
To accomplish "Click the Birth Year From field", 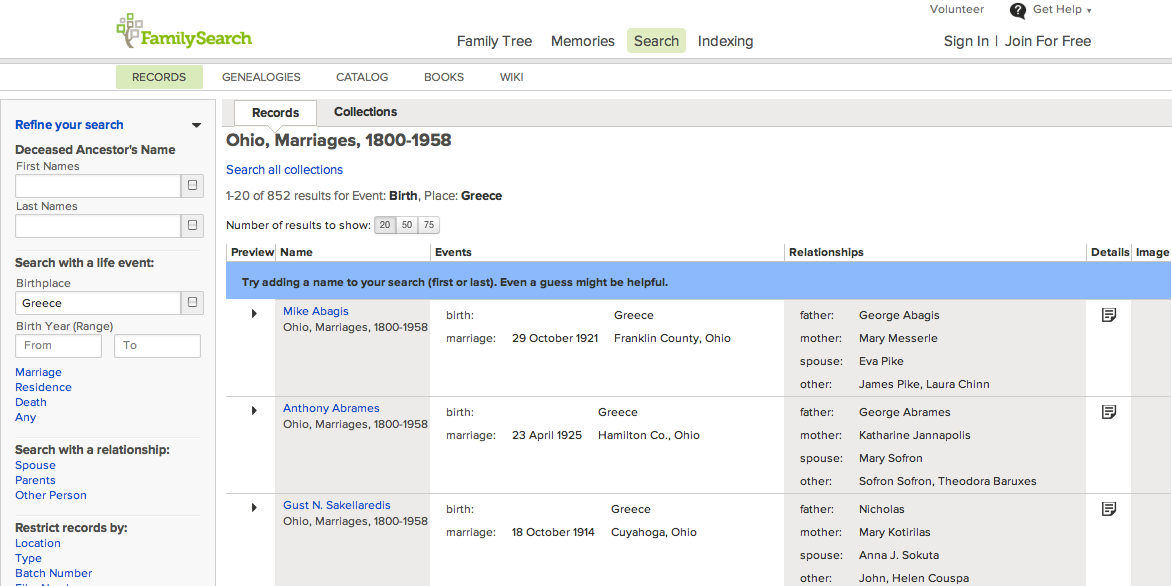I will pyautogui.click(x=58, y=345).
